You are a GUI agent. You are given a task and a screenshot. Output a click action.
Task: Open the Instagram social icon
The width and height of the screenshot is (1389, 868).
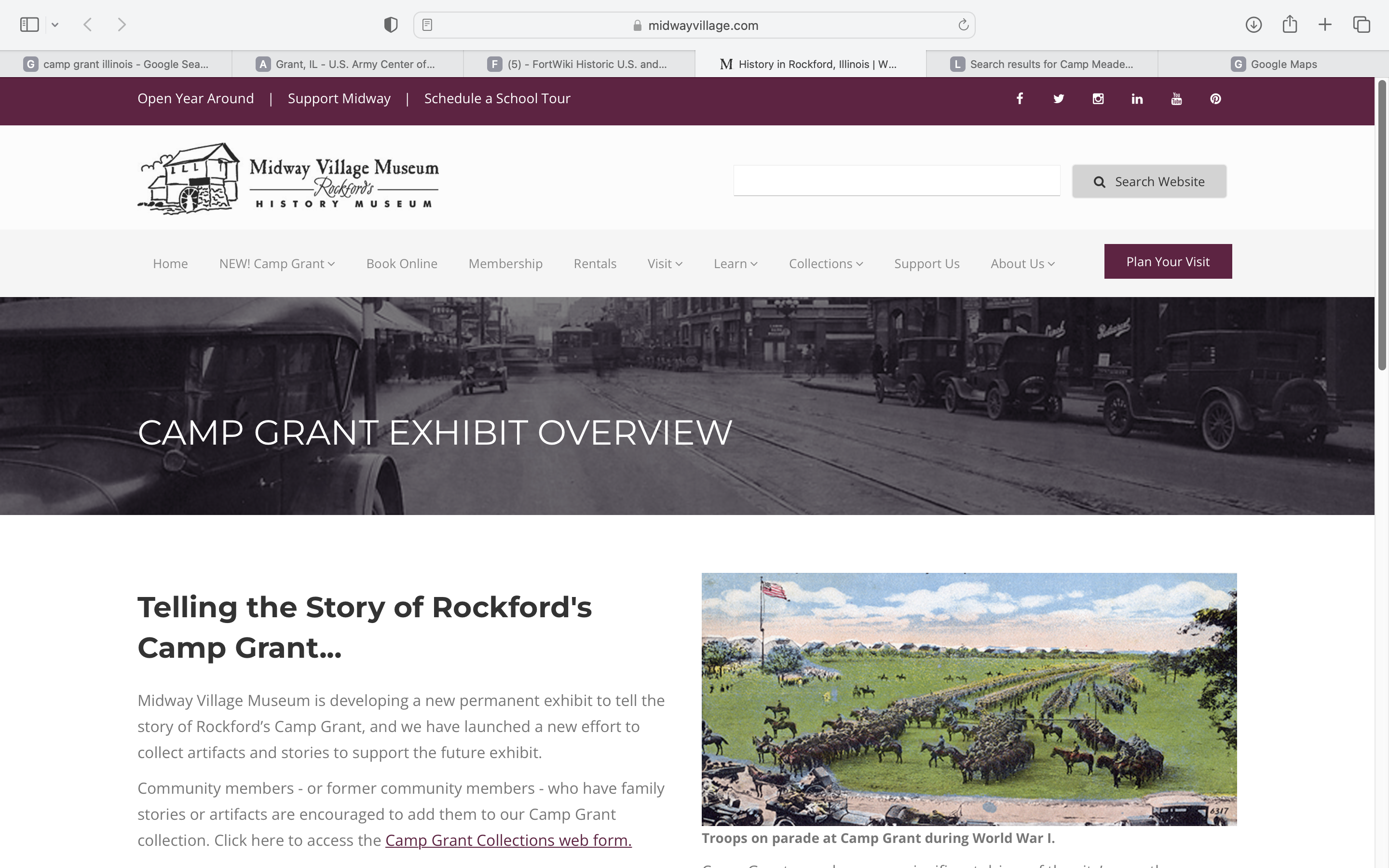(x=1097, y=99)
